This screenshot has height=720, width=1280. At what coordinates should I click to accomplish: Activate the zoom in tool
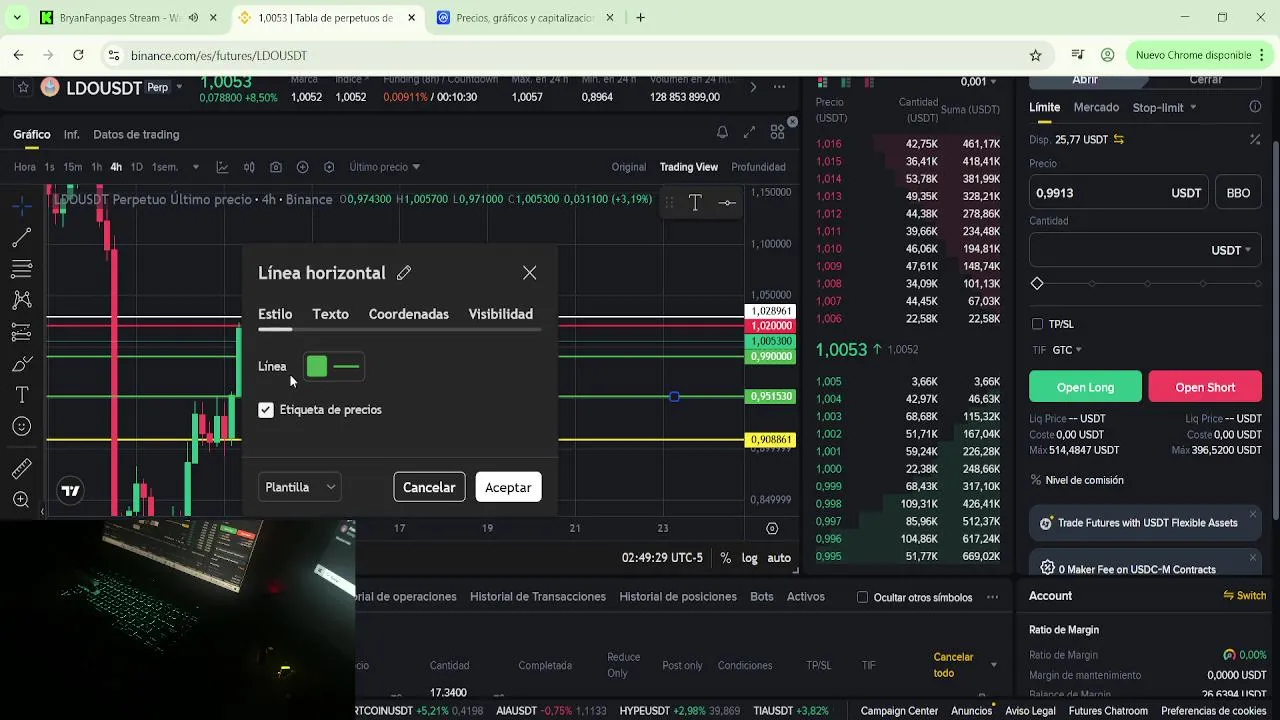tap(21, 500)
